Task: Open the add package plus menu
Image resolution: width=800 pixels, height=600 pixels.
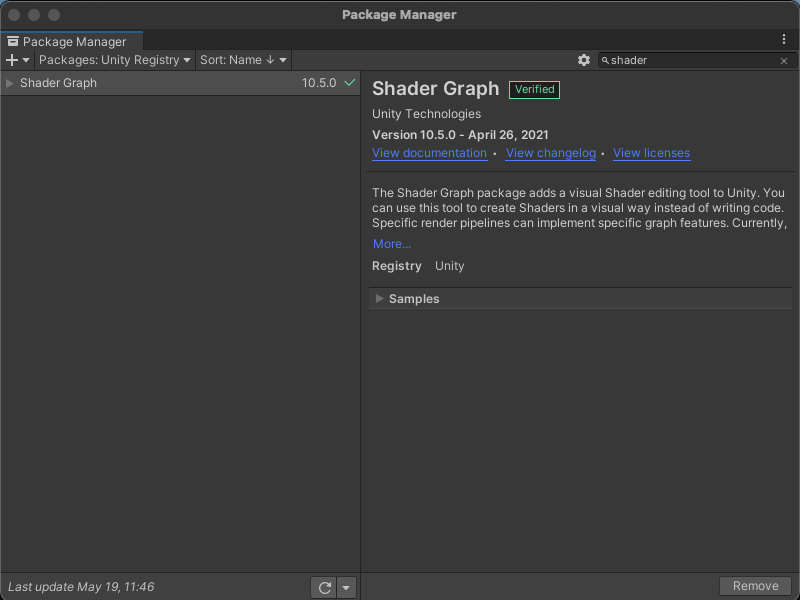Action: 17,60
